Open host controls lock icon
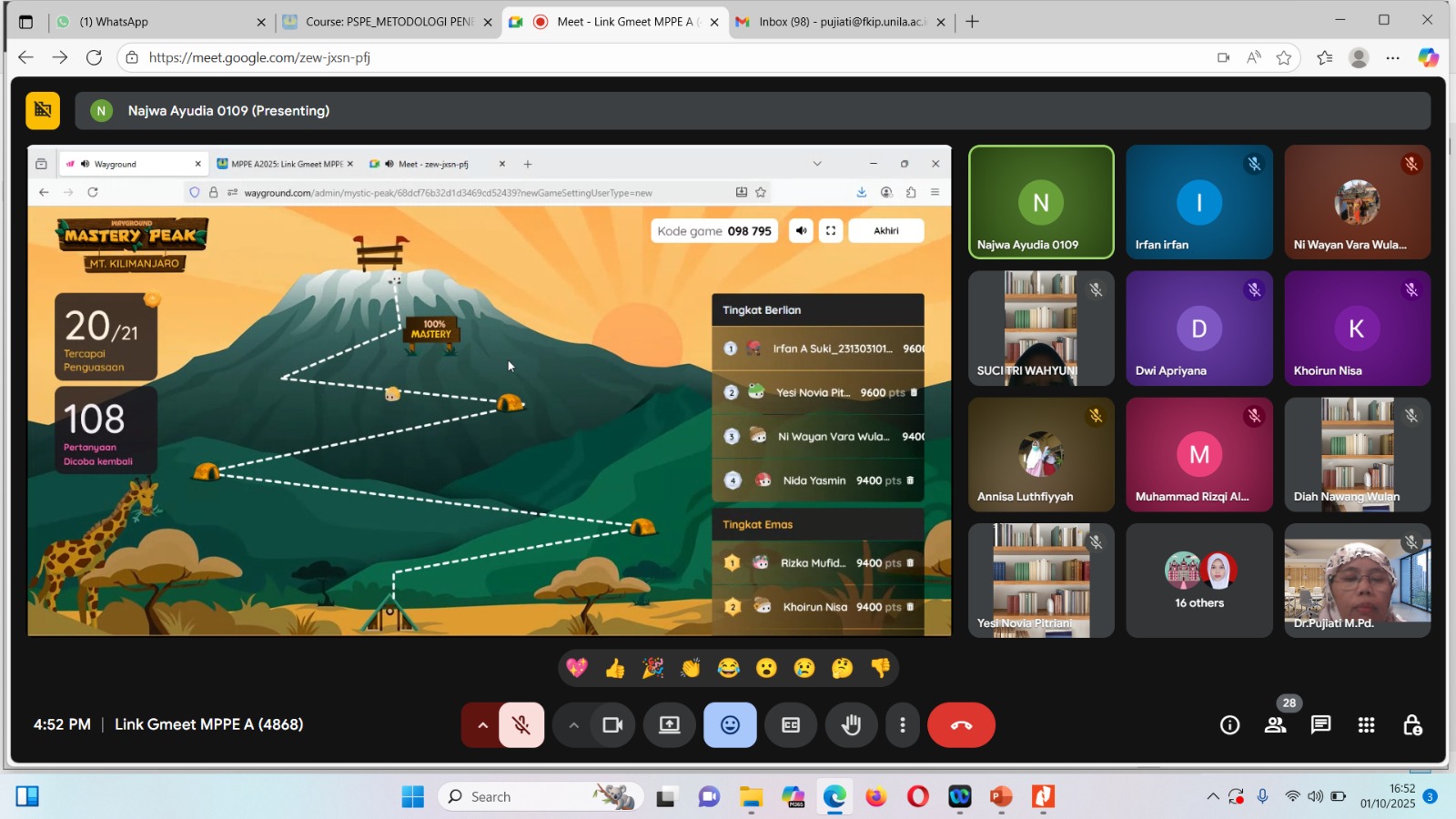This screenshot has width=1456, height=819. [1411, 725]
